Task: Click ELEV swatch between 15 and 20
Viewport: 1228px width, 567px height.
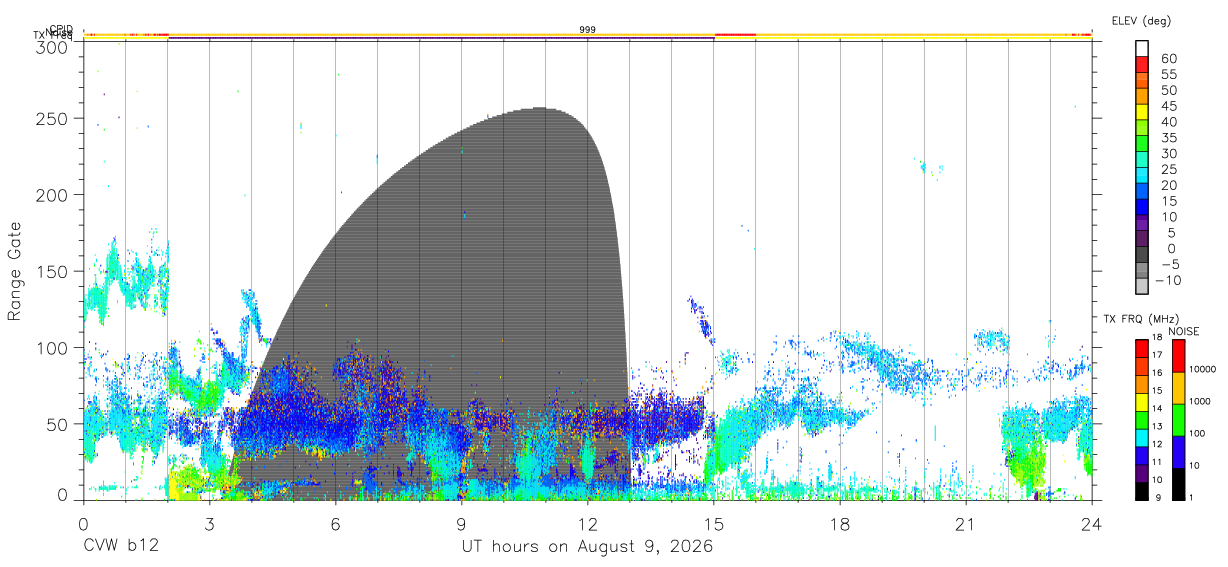Action: [x=1142, y=192]
